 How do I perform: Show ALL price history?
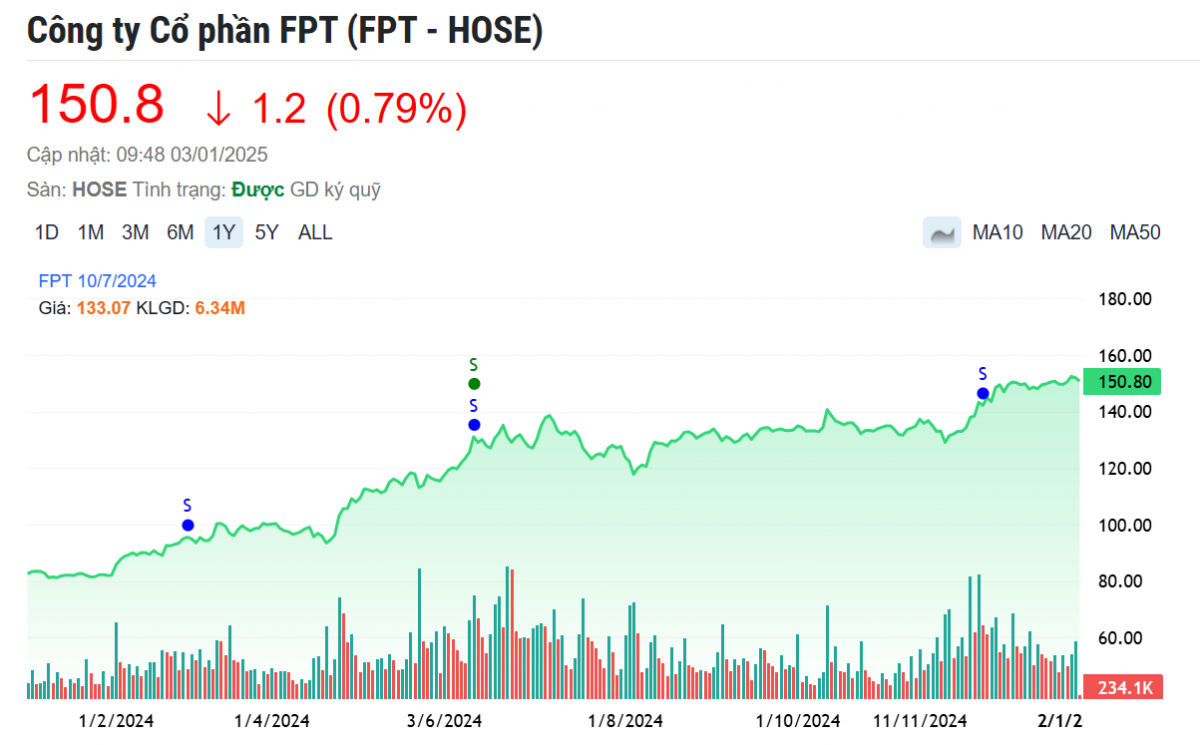click(315, 233)
